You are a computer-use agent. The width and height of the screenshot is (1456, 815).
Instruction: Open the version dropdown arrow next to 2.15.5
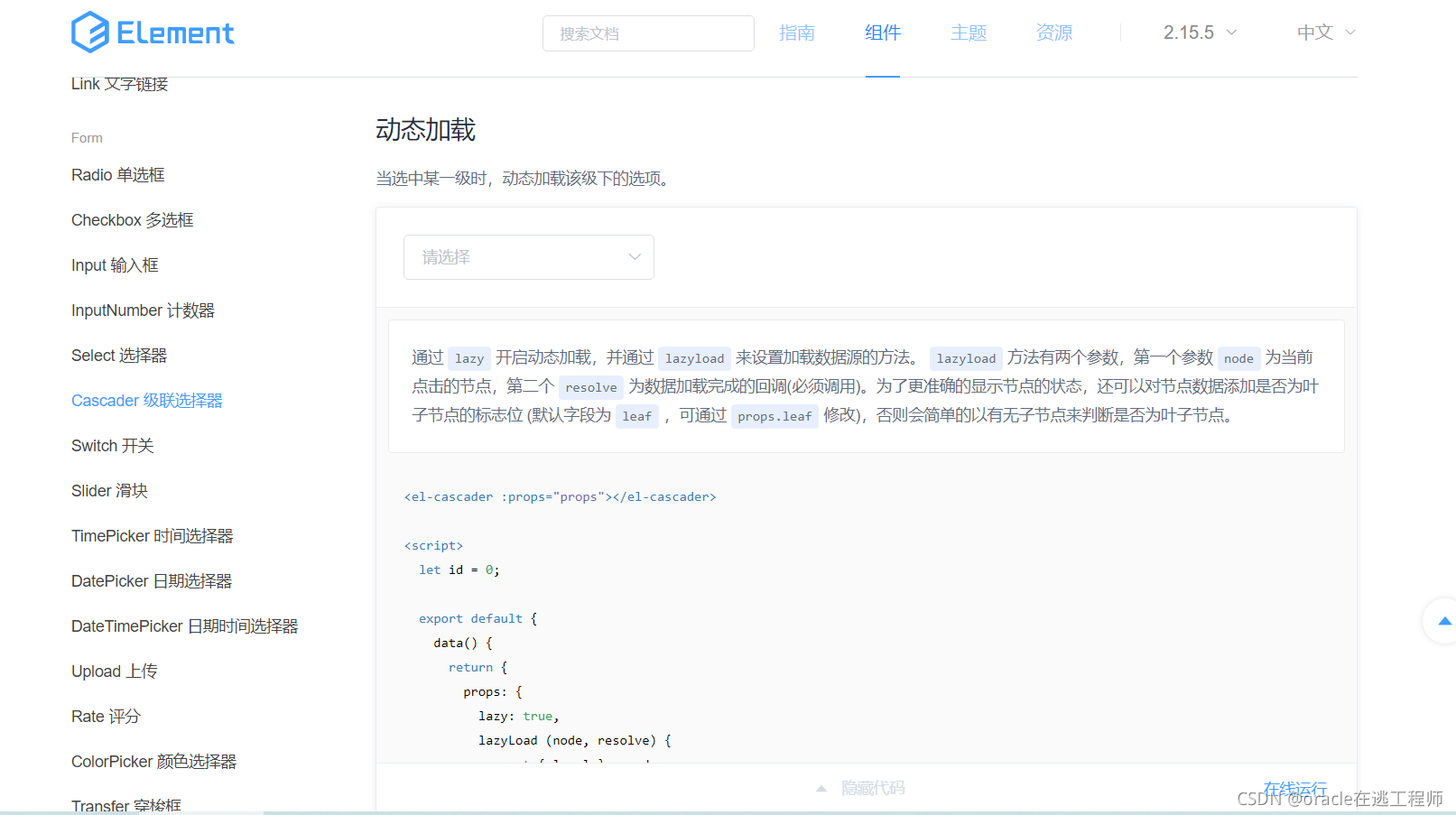[1233, 32]
